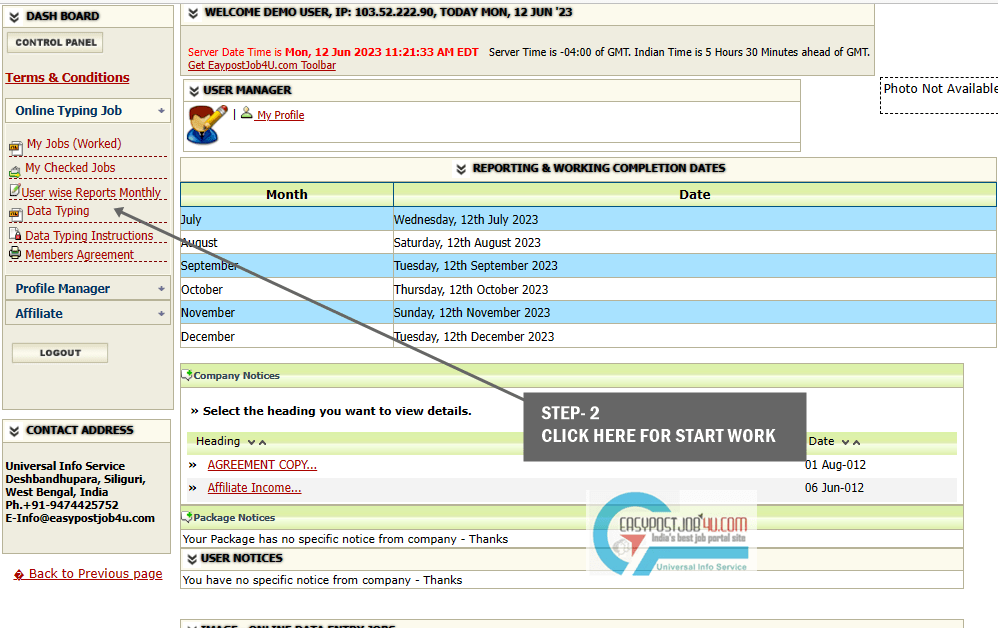
Task: Click the Data Typing sidebar icon
Action: pos(16,214)
